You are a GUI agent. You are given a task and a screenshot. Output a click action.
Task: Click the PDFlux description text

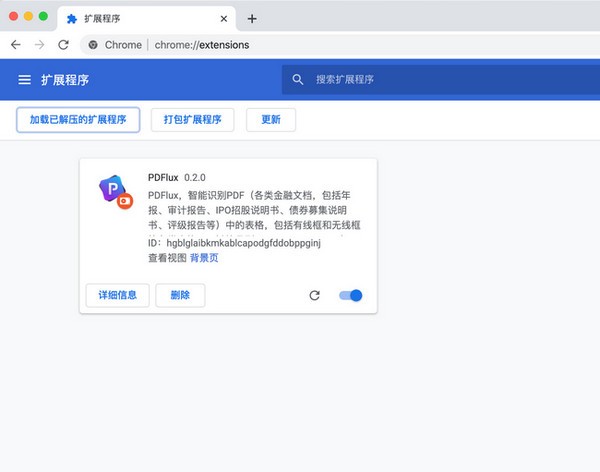tap(254, 210)
